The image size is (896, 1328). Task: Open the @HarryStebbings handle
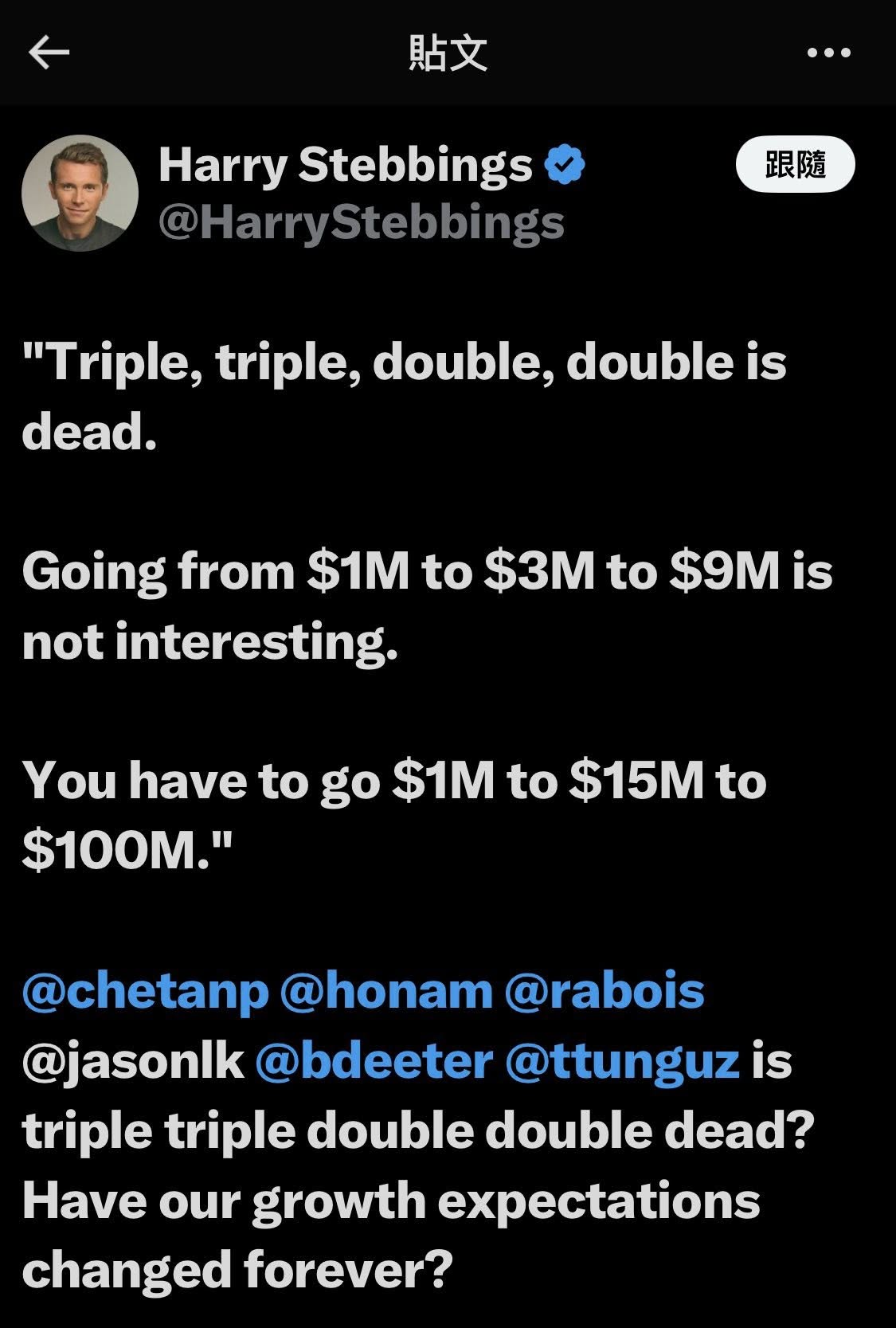click(362, 221)
